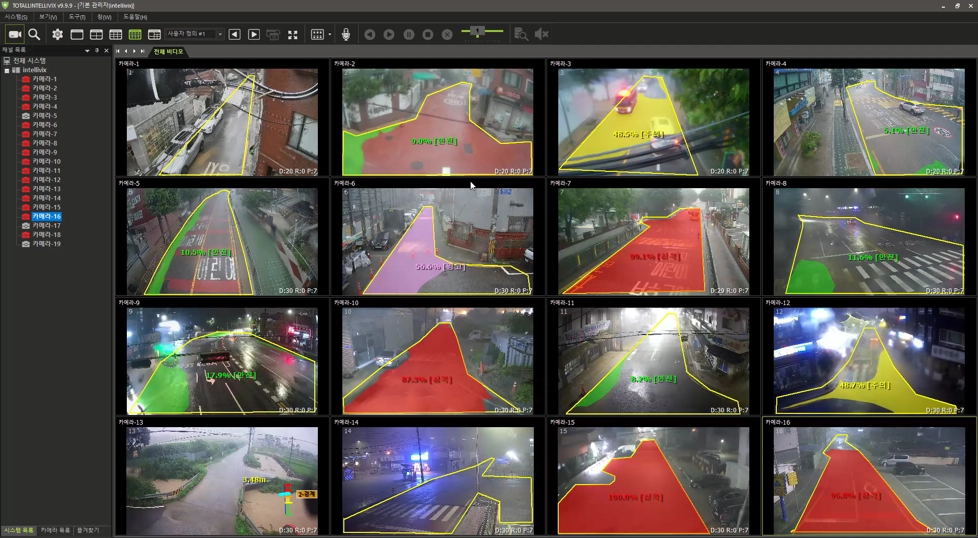Jump to last tab navigation arrow
This screenshot has width=978, height=538.
tap(142, 51)
